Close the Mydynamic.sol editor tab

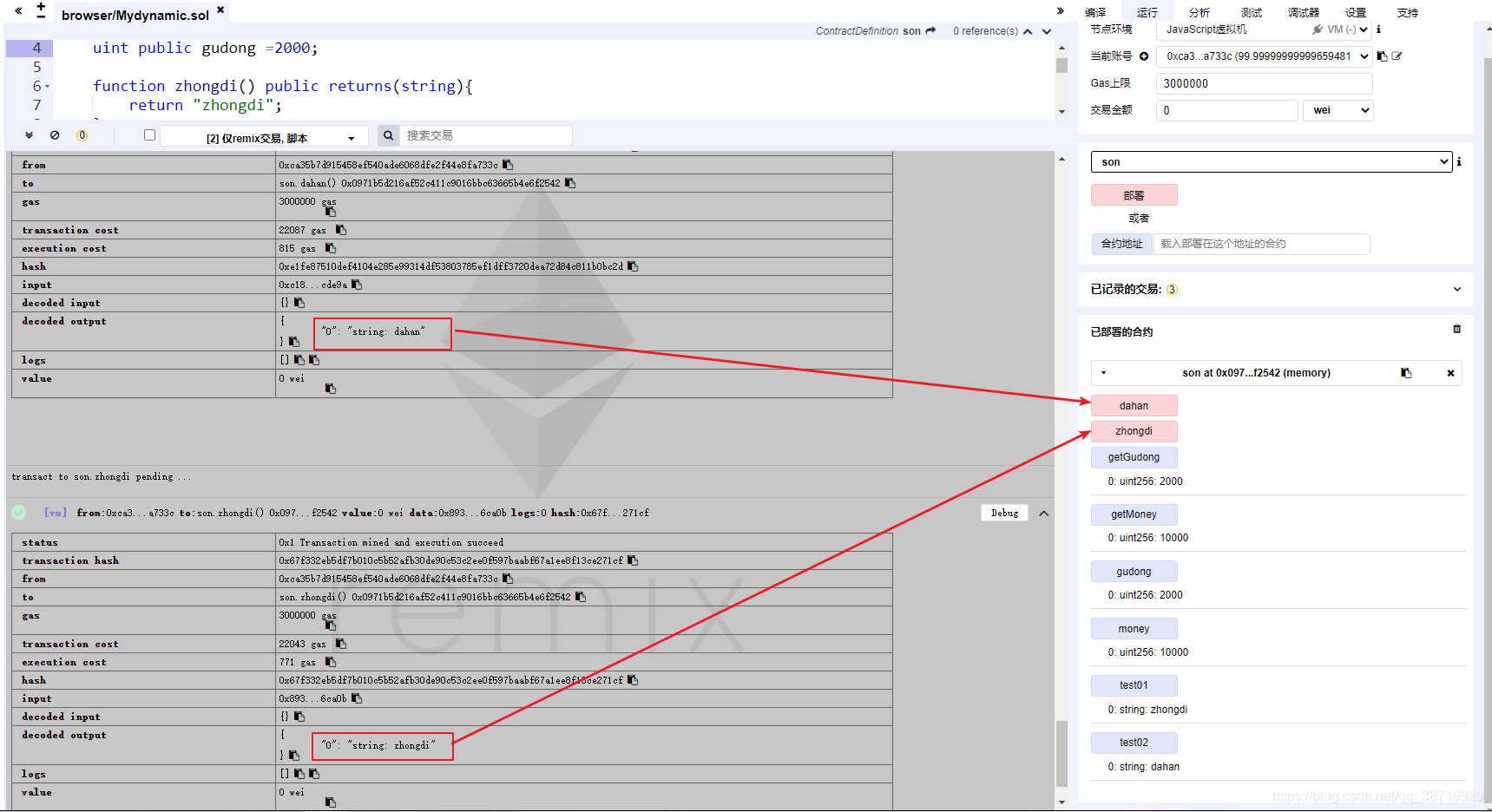pos(220,10)
